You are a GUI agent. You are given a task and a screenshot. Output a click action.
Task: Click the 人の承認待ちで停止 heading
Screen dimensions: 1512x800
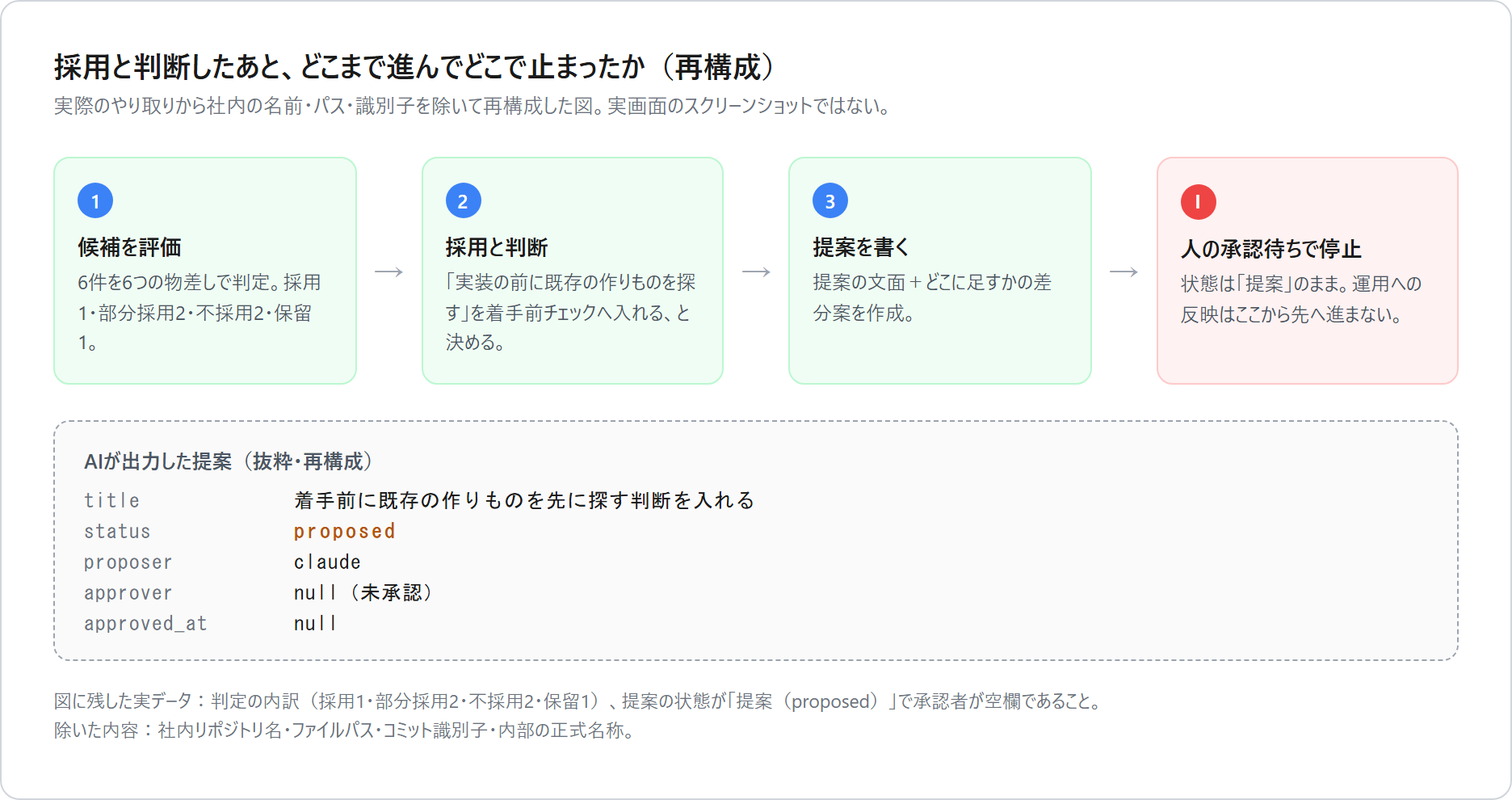pyautogui.click(x=1271, y=249)
